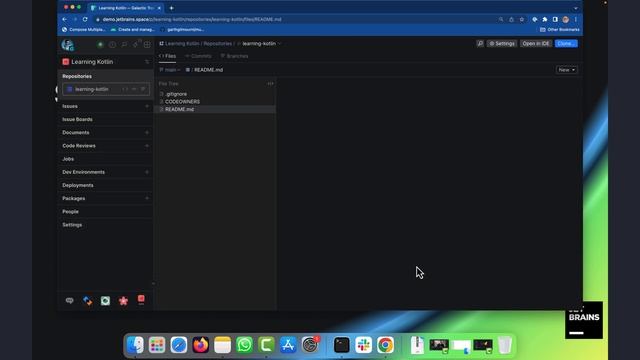Open the Learning Kotlin breadcrumb link
Viewport: 640px width, 360px height.
(182, 44)
